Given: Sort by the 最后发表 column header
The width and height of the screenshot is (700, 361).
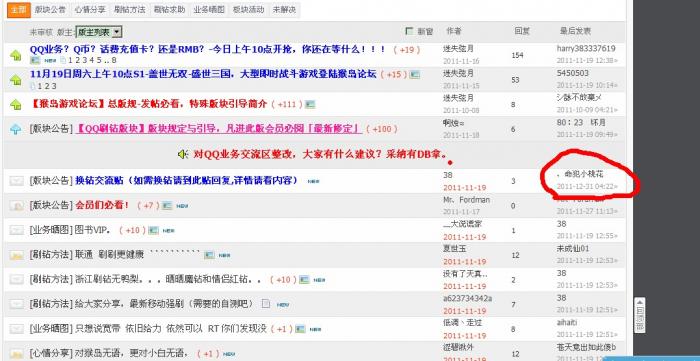Looking at the screenshot, I should point(575,31).
